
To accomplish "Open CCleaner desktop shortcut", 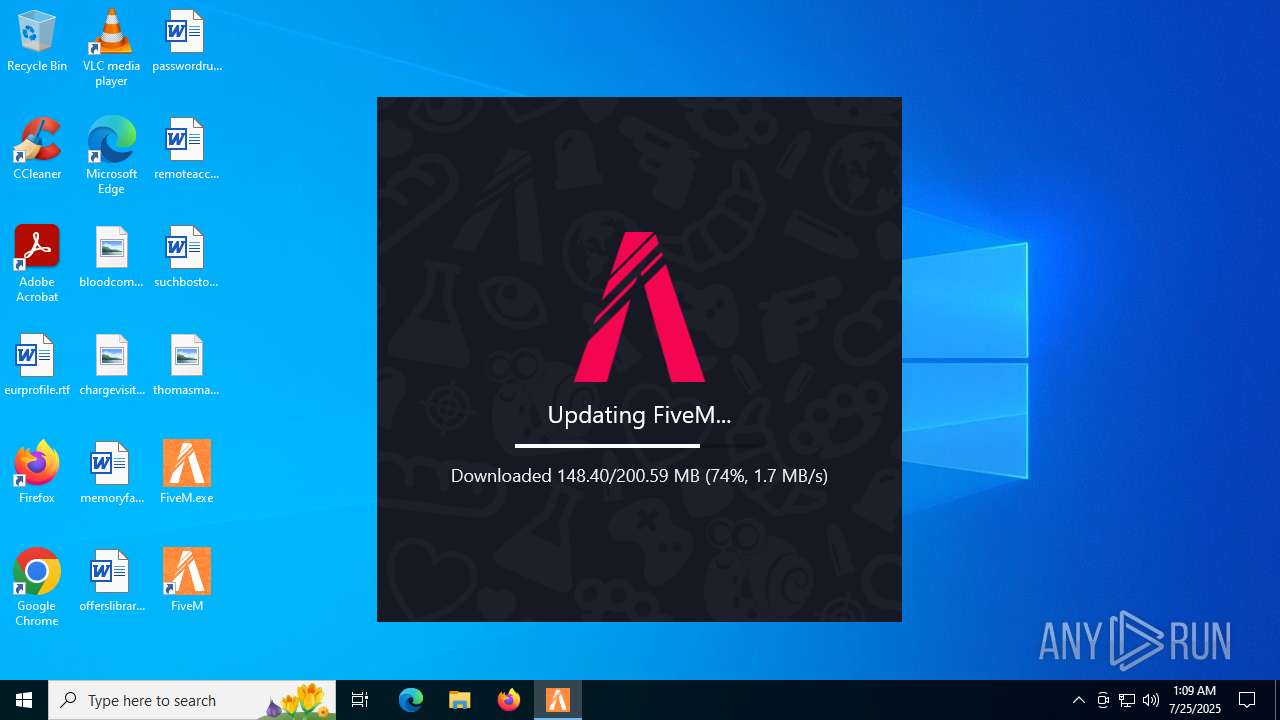I will 37,150.
